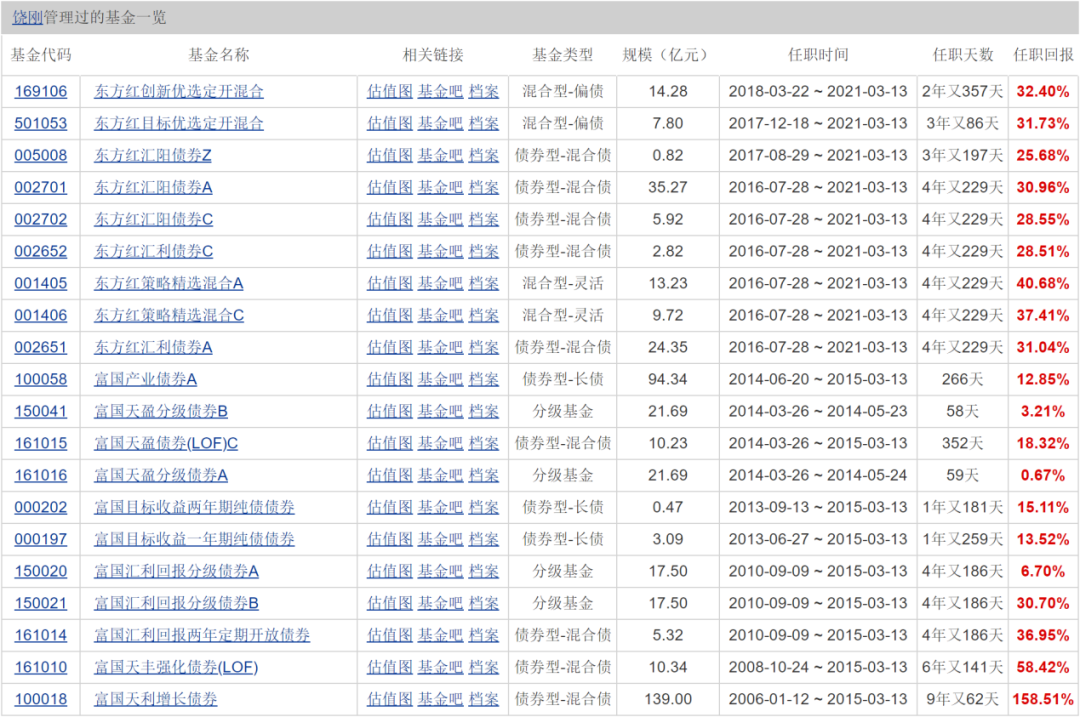Open 东方红策略精选混合A fund page
Screen dimensions: 1080x717
(x=168, y=283)
